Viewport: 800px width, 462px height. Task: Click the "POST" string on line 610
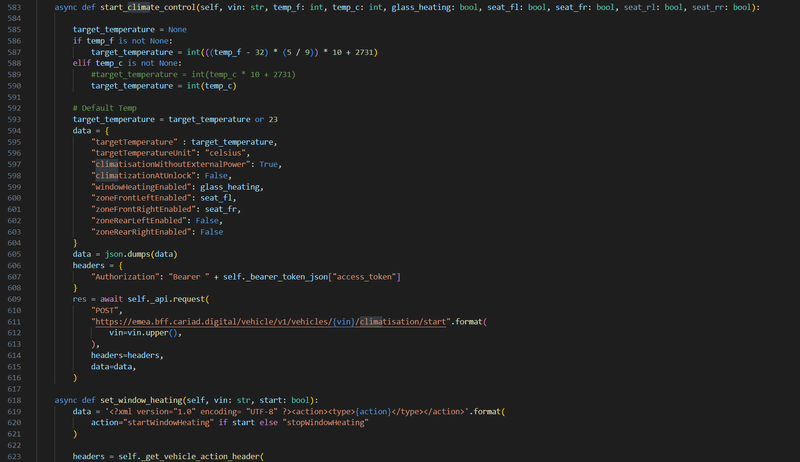pos(105,311)
